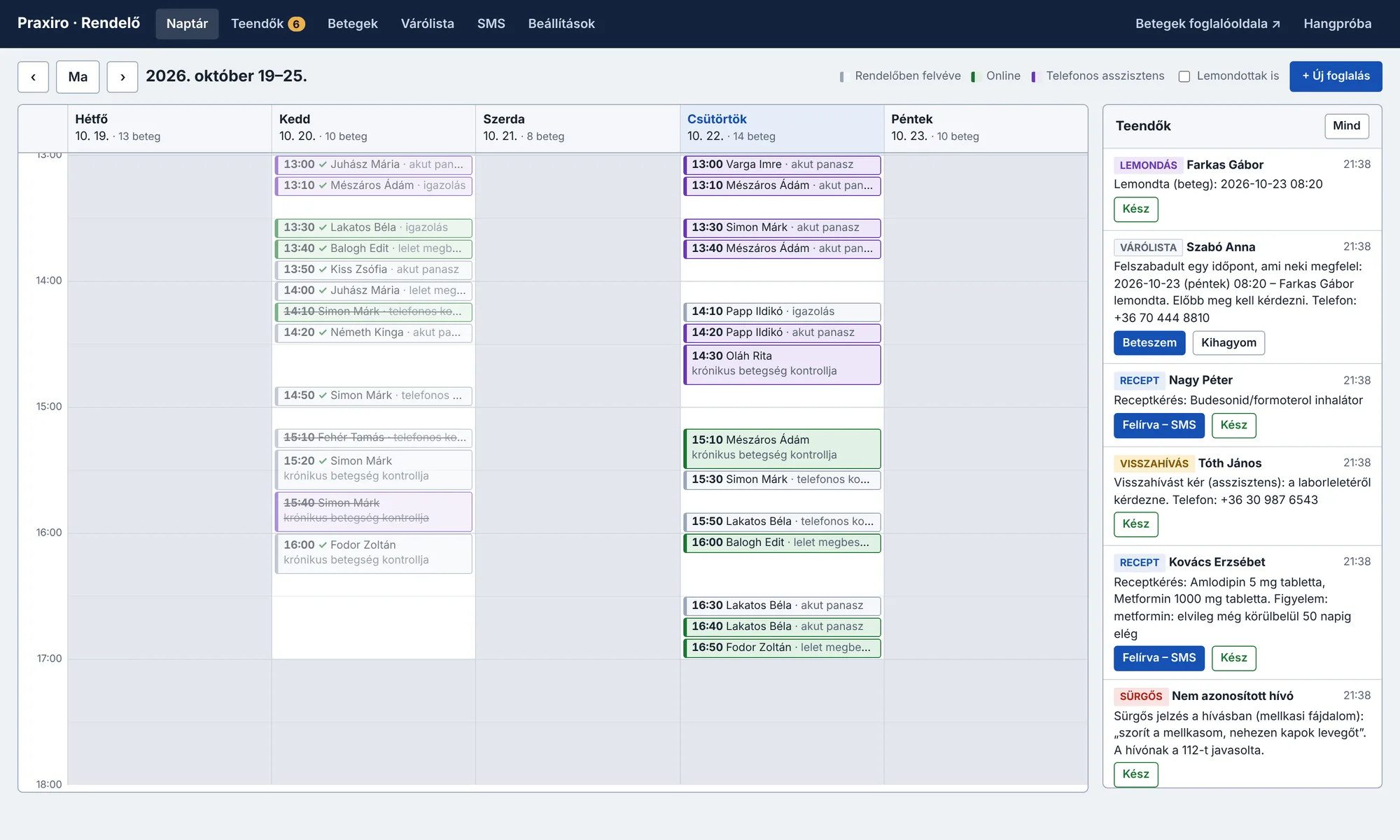The width and height of the screenshot is (1400, 840).
Task: Mark Farkas Gábor cancellation as Kész
Action: (x=1135, y=209)
